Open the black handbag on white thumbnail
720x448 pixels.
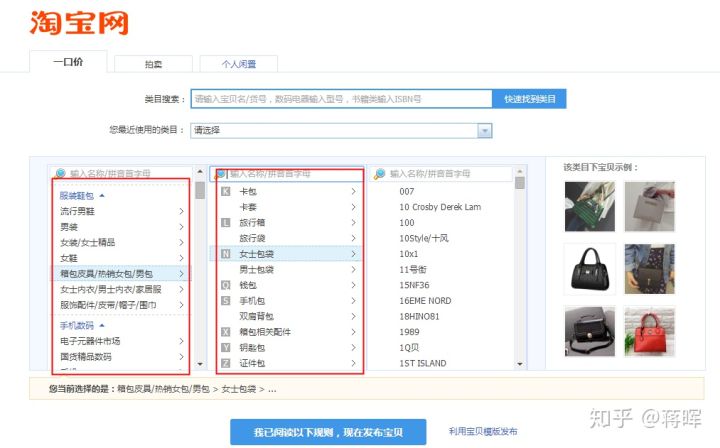(x=590, y=269)
